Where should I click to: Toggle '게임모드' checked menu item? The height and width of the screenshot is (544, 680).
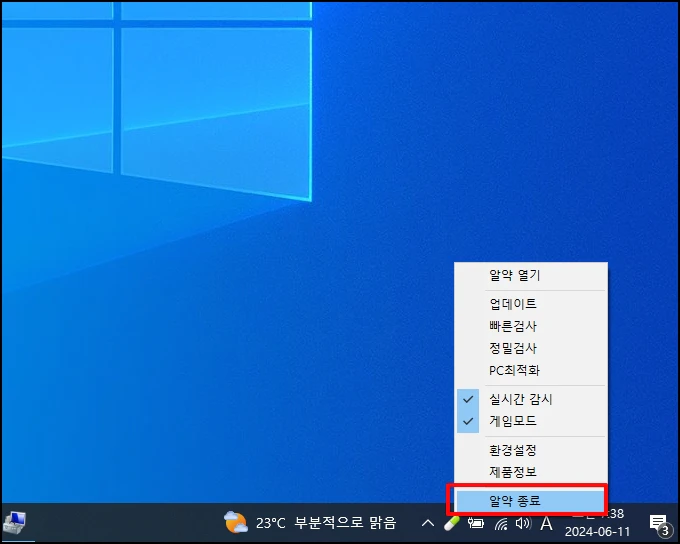coord(530,421)
